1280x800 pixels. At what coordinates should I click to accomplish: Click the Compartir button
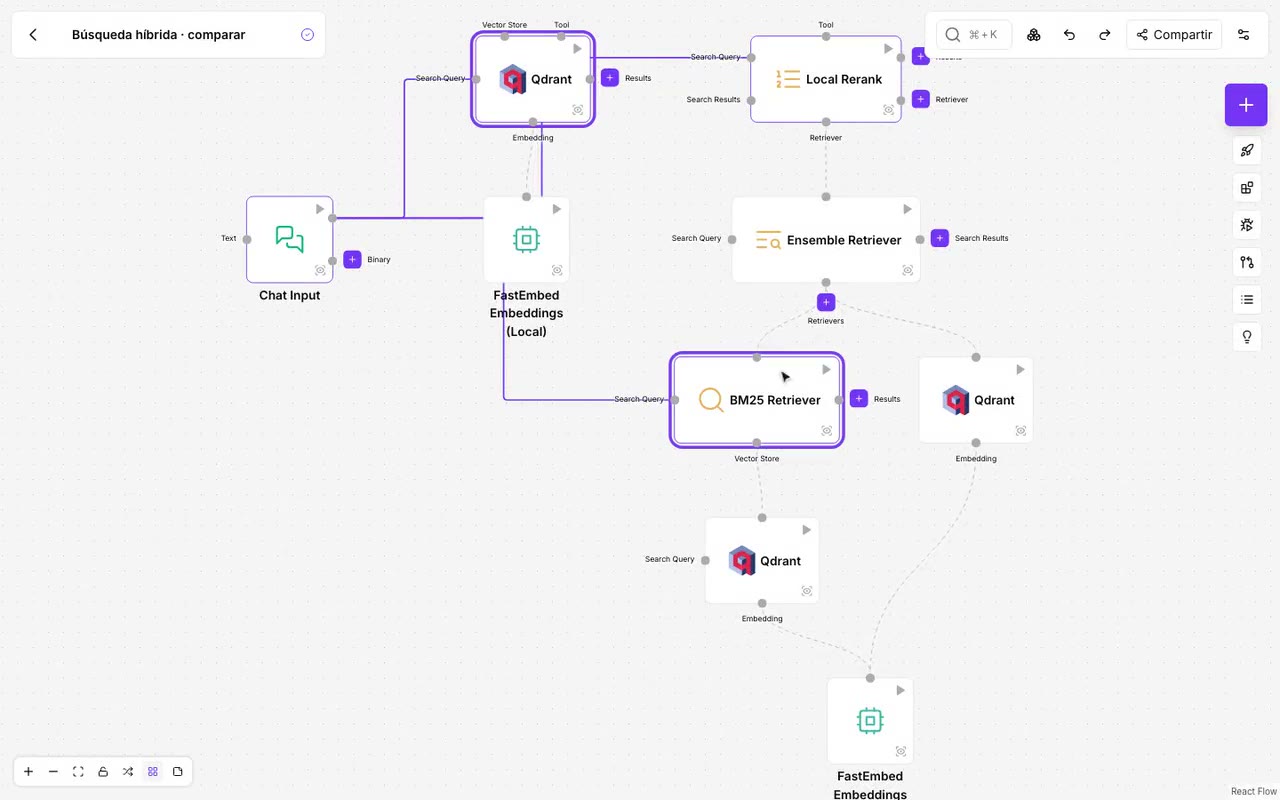(1174, 35)
